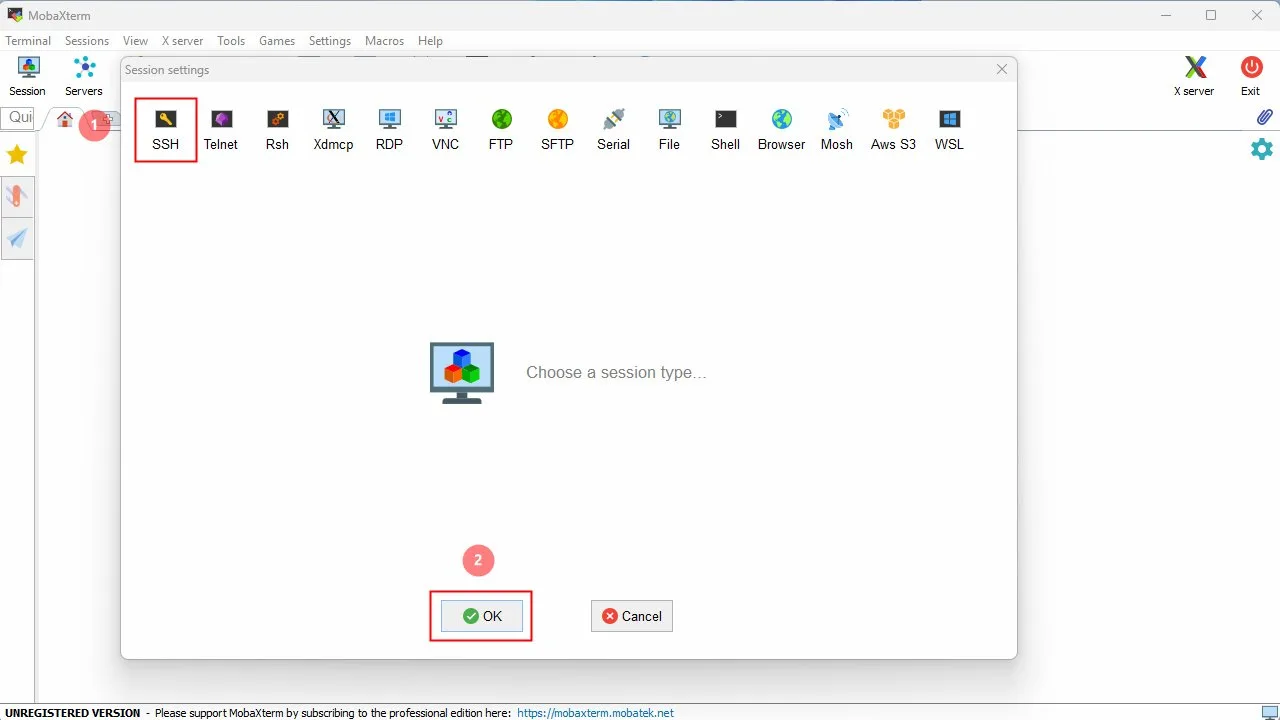Open the Macros menu
Viewport: 1280px width, 720px height.
coord(385,41)
